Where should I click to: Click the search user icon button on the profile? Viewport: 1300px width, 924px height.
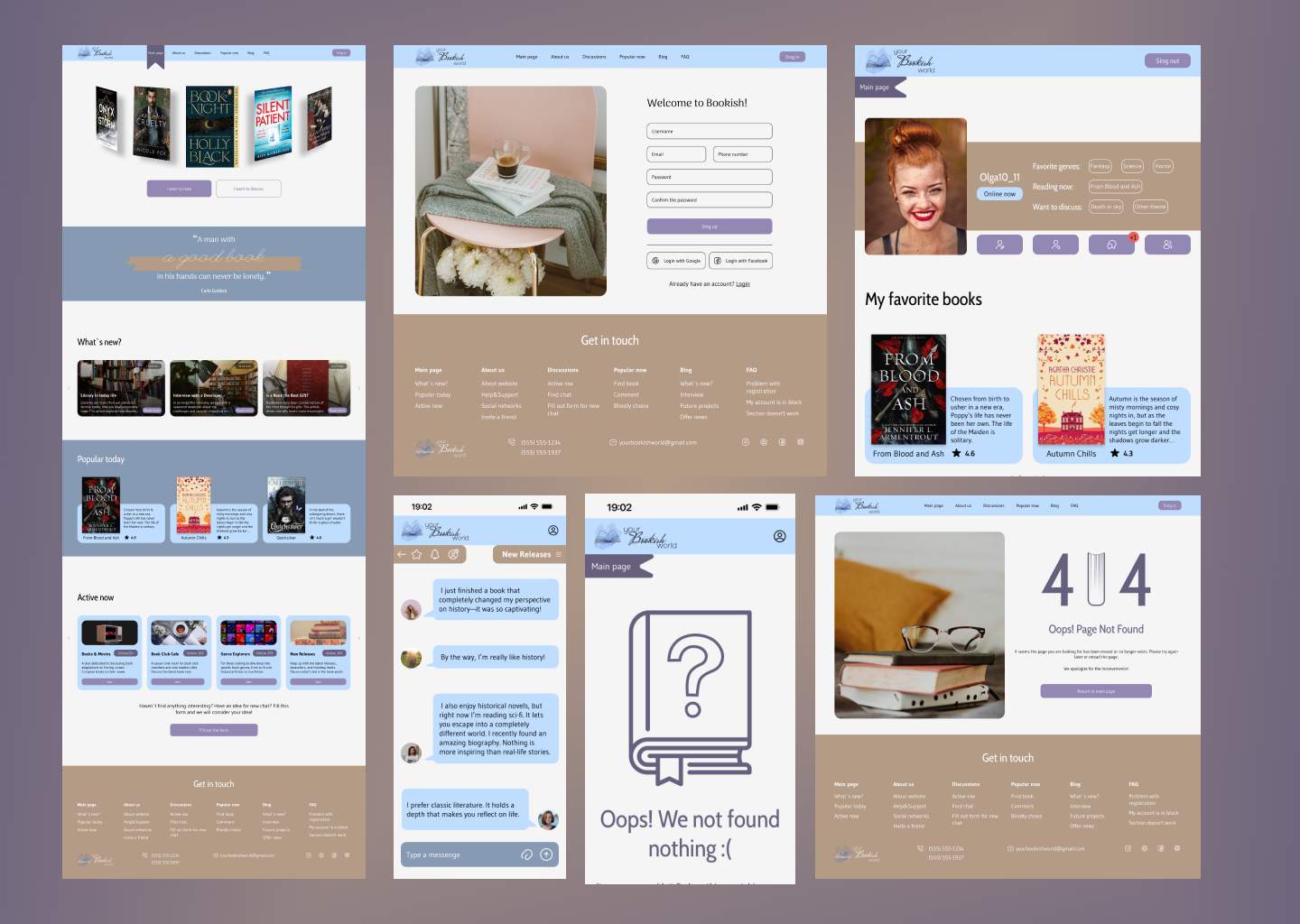point(1056,245)
